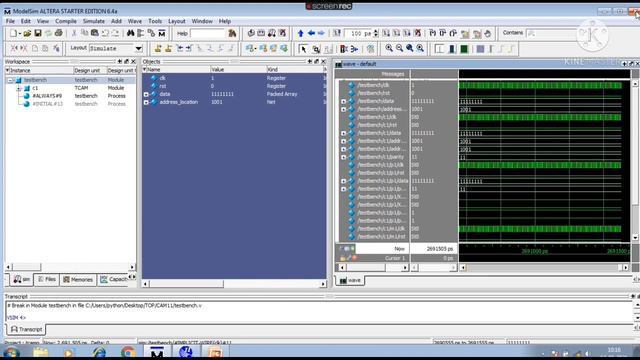Click the solid green wave-format icon
Screen dimensions: 640x360
(464, 49)
